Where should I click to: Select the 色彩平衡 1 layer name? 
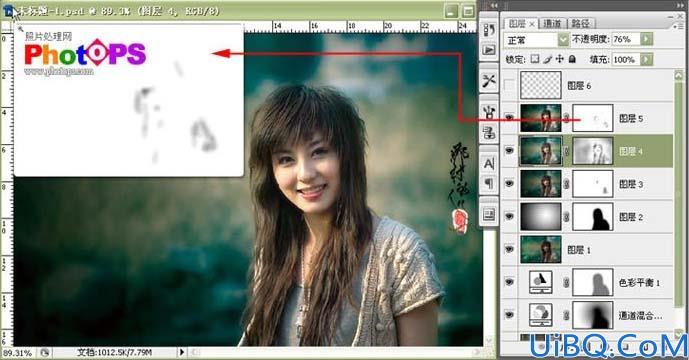[x=639, y=283]
